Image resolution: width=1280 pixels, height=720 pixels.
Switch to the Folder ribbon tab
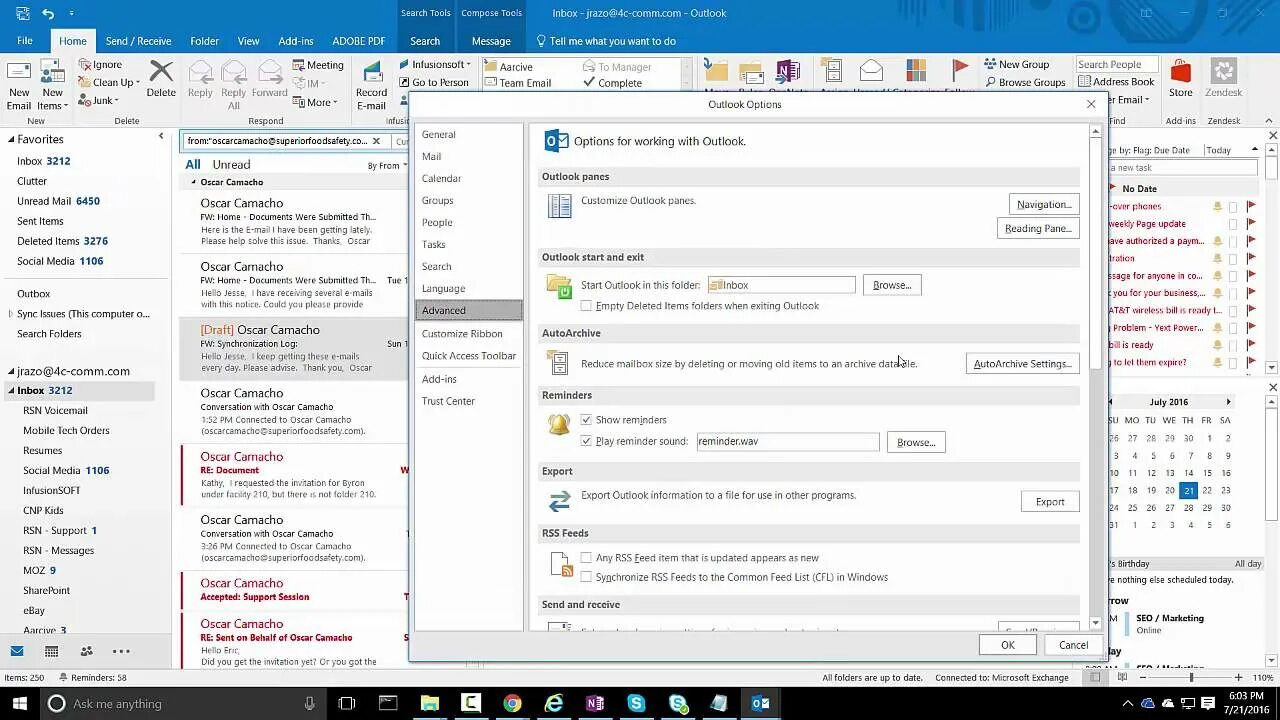204,41
